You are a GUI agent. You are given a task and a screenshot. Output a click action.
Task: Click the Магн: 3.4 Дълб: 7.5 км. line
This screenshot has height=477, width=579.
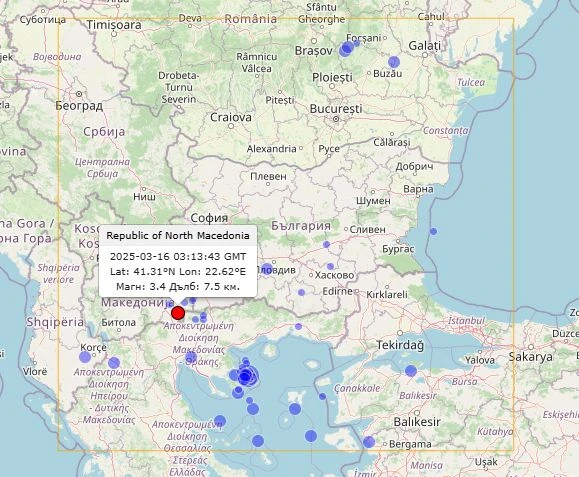tap(178, 286)
